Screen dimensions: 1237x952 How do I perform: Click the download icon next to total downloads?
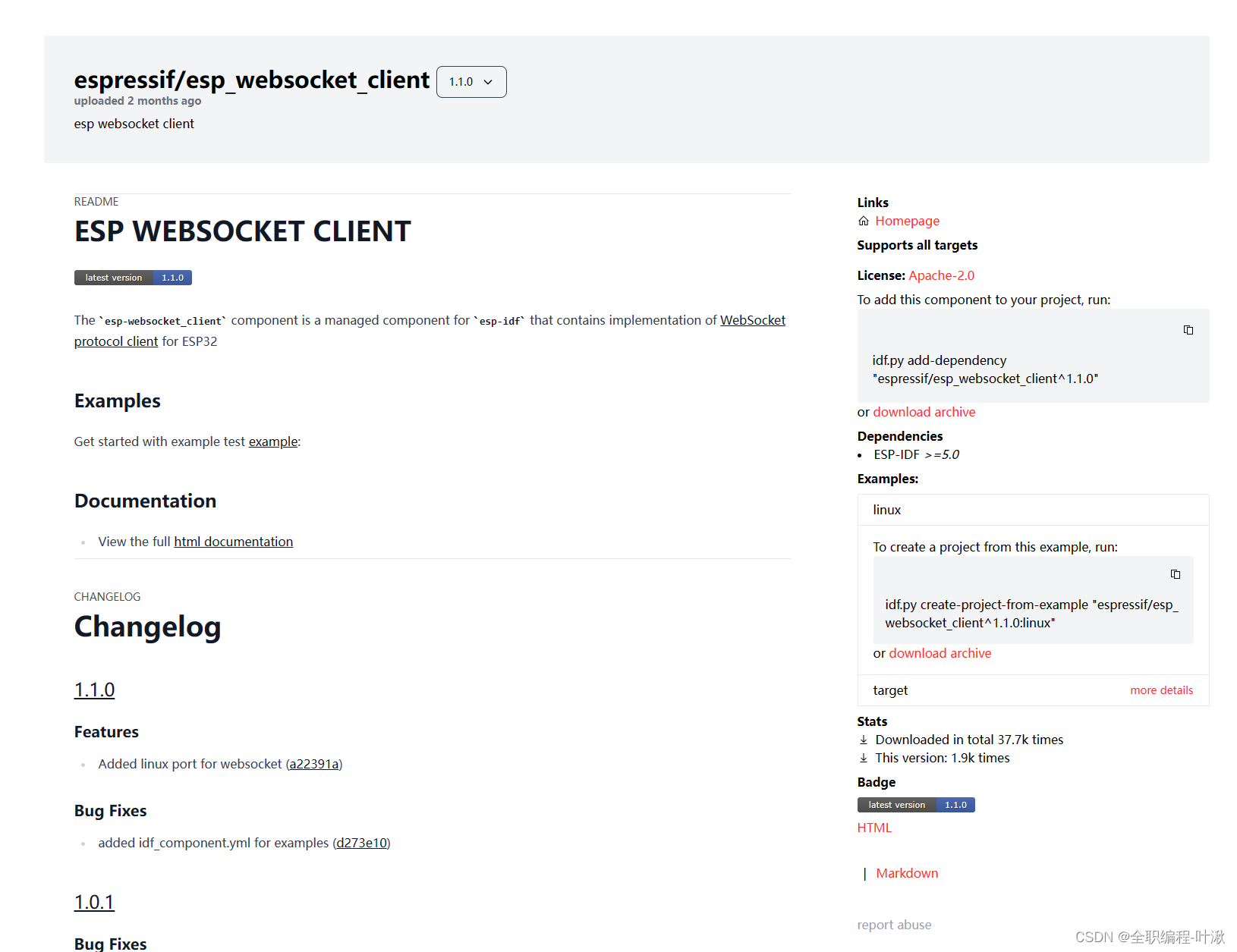click(863, 739)
